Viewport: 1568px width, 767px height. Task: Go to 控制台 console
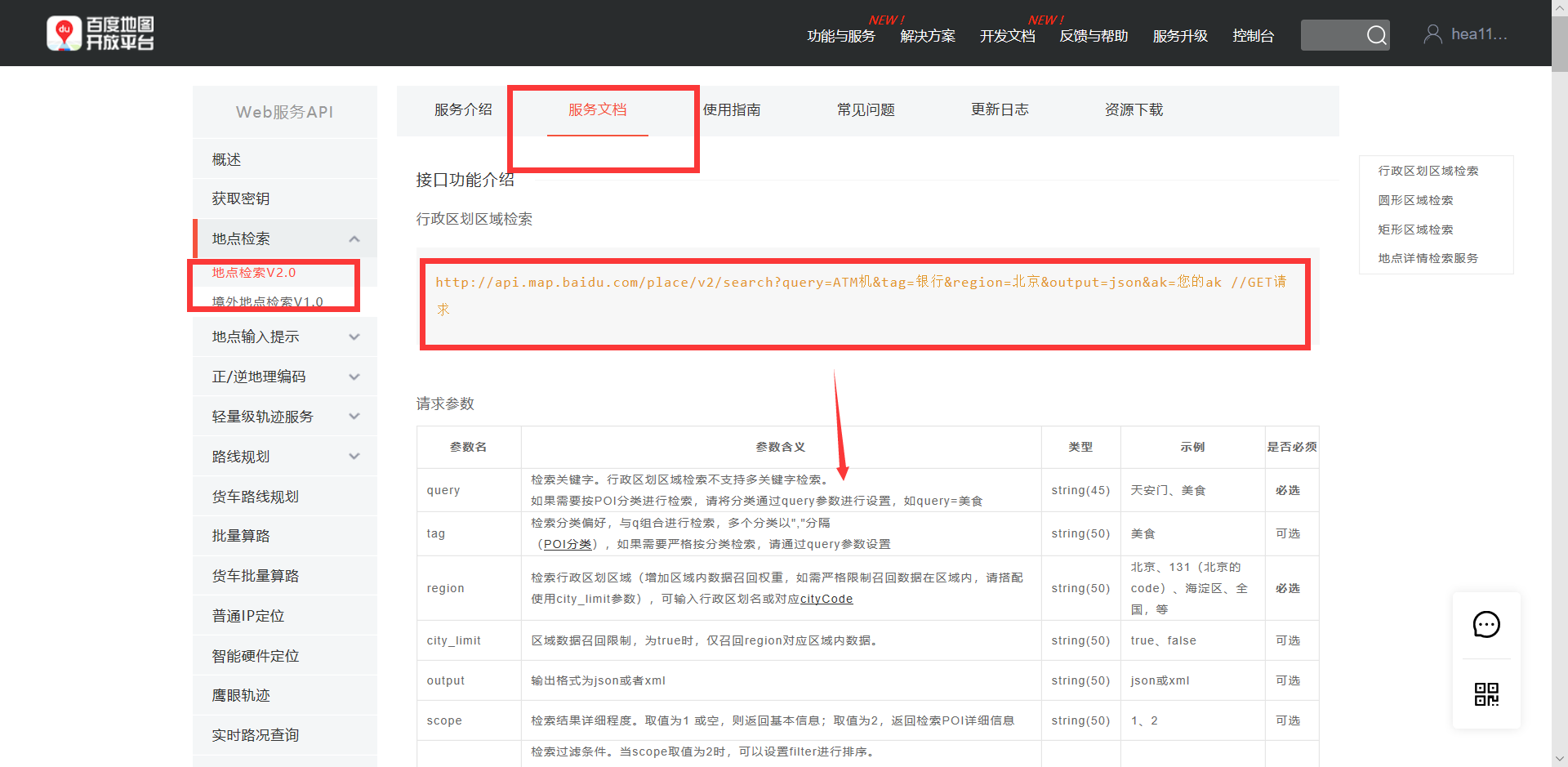coord(1253,36)
